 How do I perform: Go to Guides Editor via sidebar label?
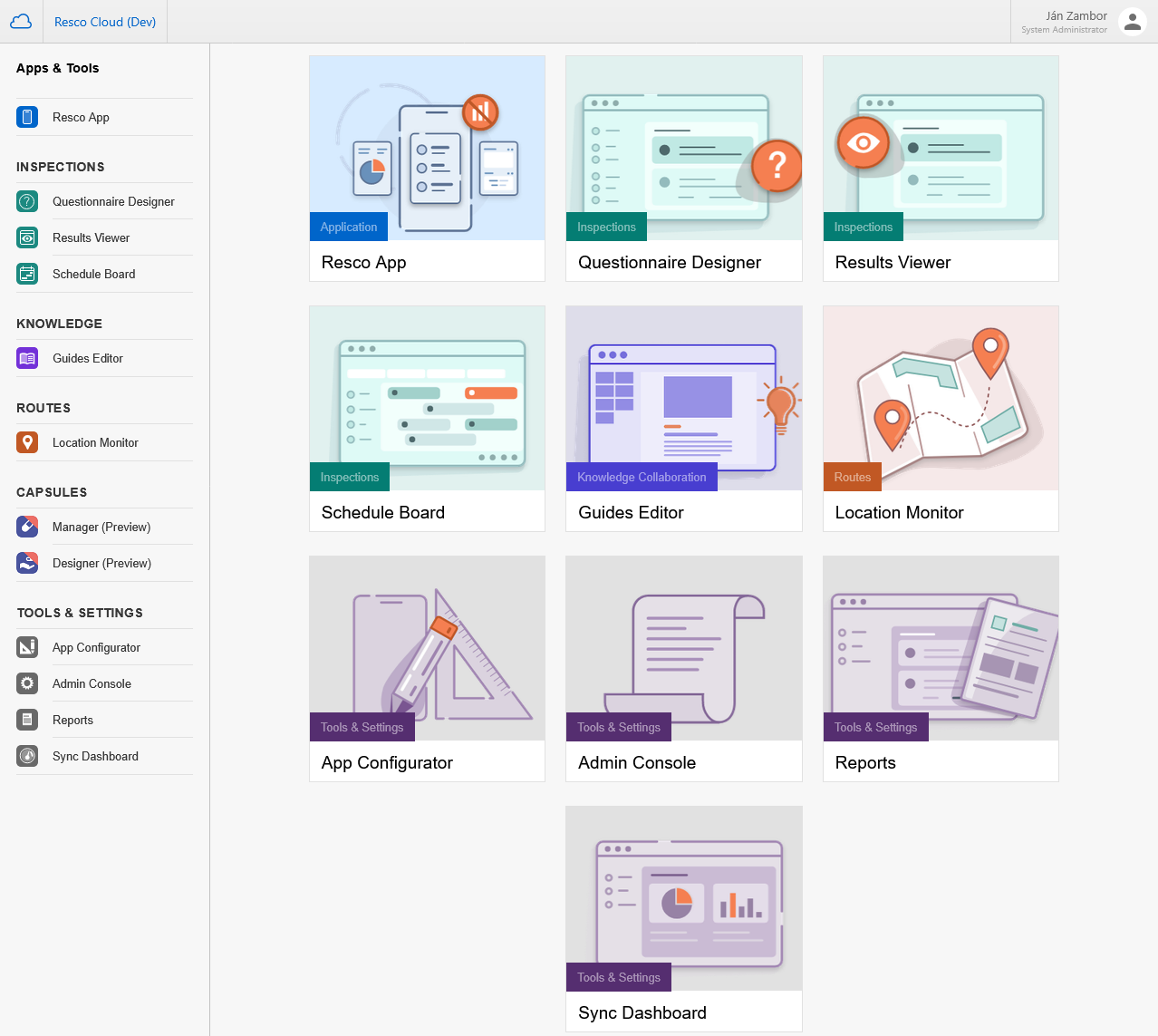tap(87, 358)
